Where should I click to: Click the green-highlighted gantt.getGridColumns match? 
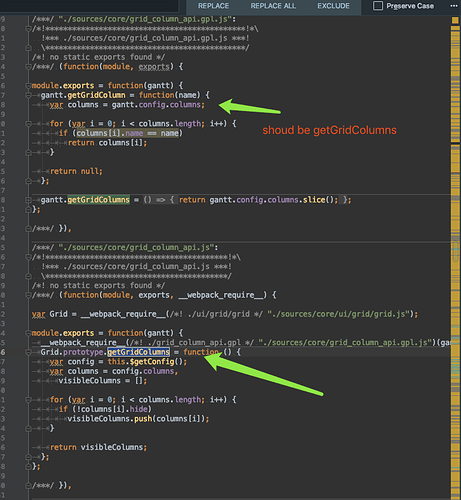point(98,200)
